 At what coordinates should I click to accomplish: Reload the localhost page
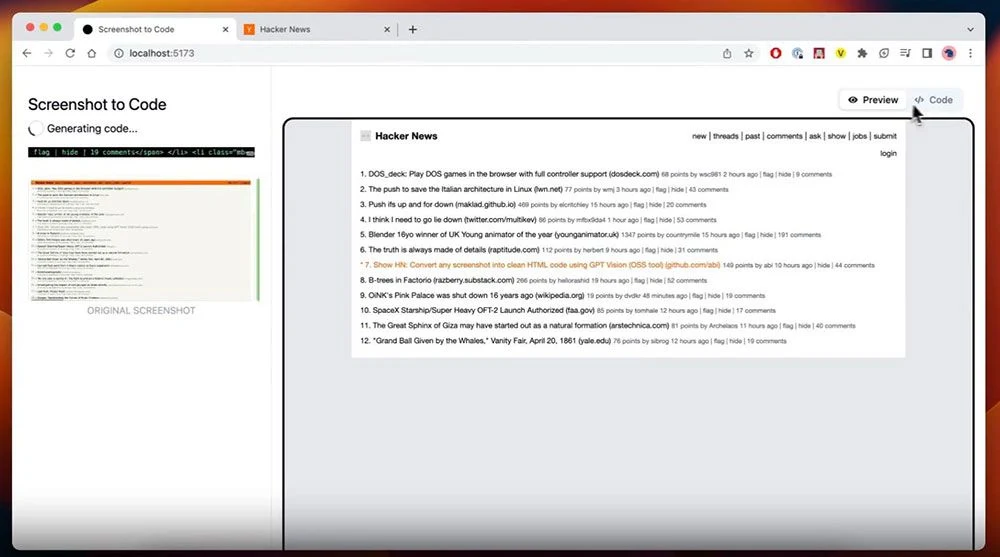pyautogui.click(x=70, y=54)
